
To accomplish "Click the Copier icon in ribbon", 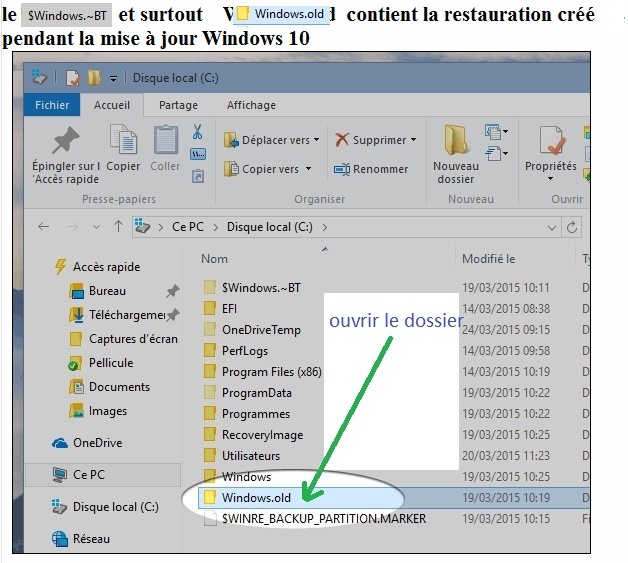I will tap(123, 139).
